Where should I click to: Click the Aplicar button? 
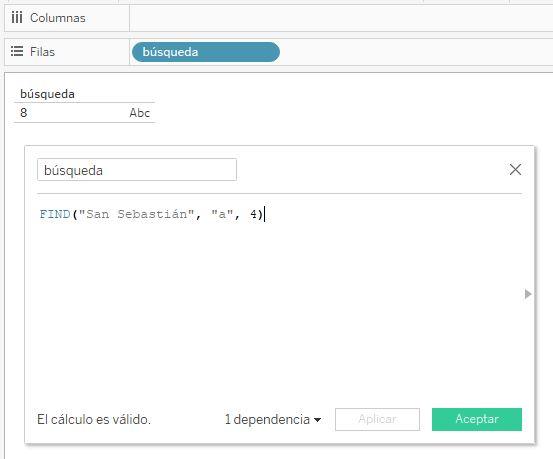coord(377,419)
